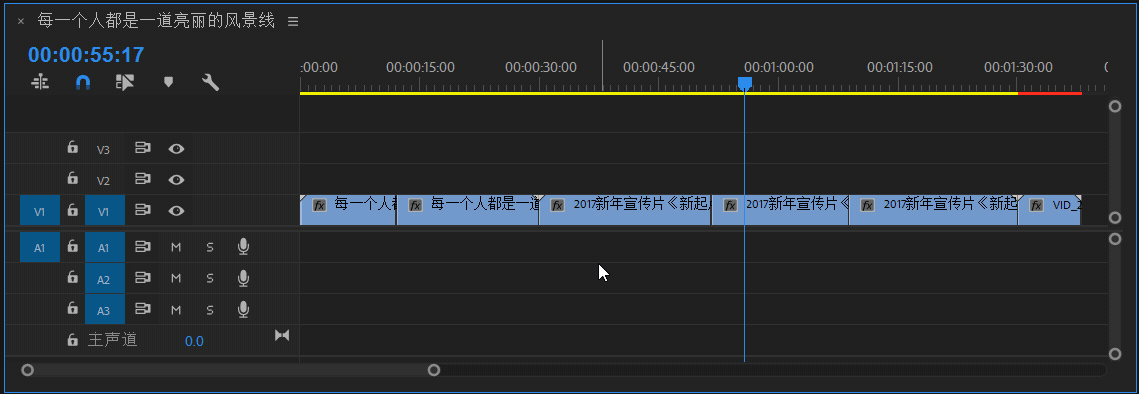Toggle A2 track targeting button

point(105,279)
